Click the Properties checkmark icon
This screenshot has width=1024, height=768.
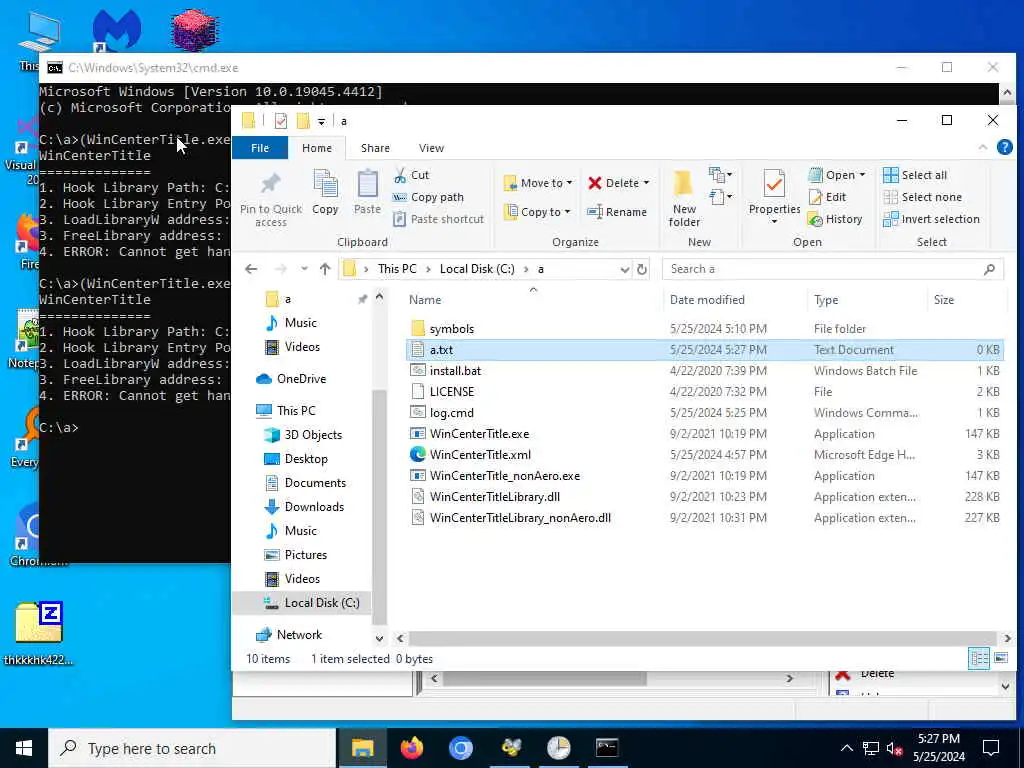click(774, 184)
